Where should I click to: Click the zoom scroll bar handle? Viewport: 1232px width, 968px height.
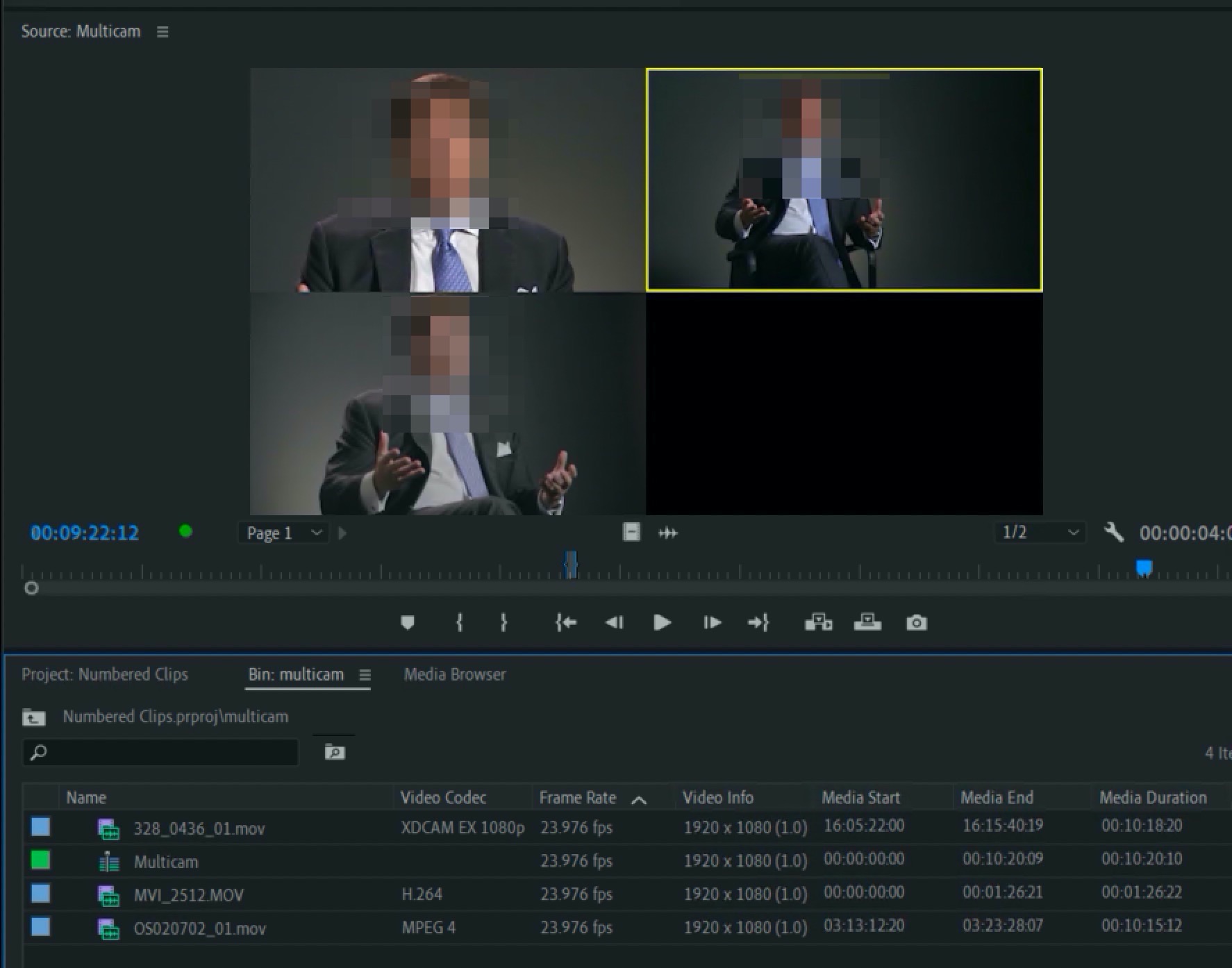31,588
